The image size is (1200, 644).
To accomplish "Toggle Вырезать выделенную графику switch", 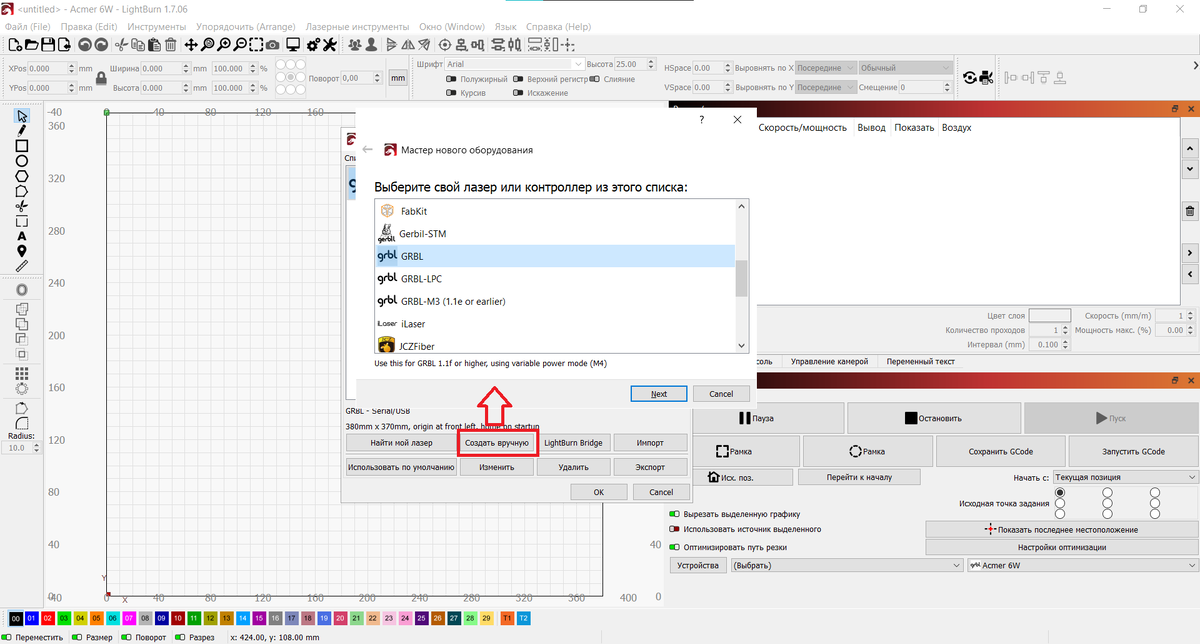I will pyautogui.click(x=674, y=514).
